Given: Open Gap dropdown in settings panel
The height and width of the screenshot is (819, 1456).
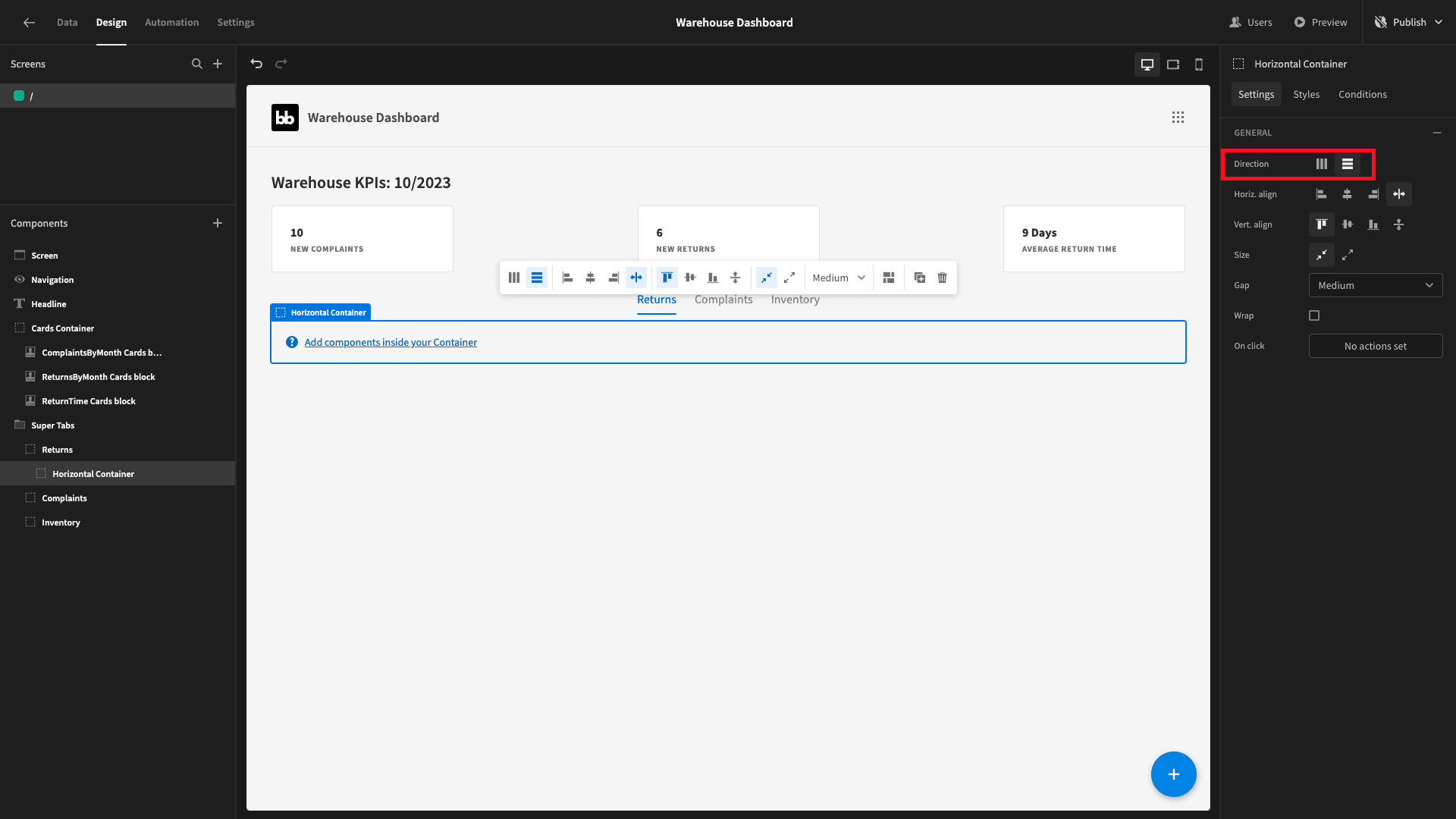Looking at the screenshot, I should click(1376, 285).
